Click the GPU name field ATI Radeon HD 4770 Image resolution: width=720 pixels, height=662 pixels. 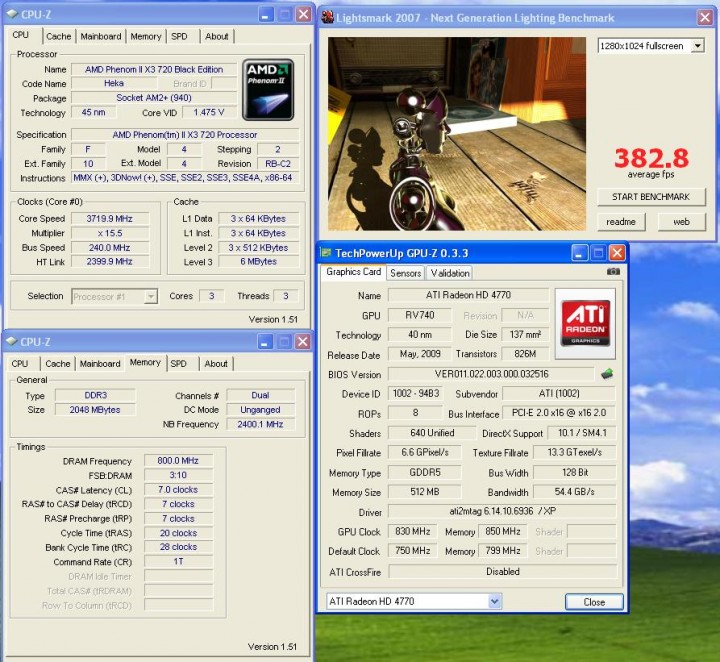tap(468, 295)
